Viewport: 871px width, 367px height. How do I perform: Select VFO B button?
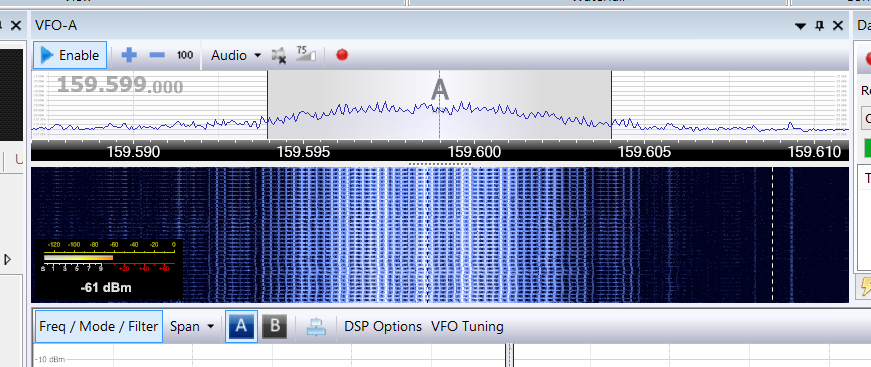point(274,326)
